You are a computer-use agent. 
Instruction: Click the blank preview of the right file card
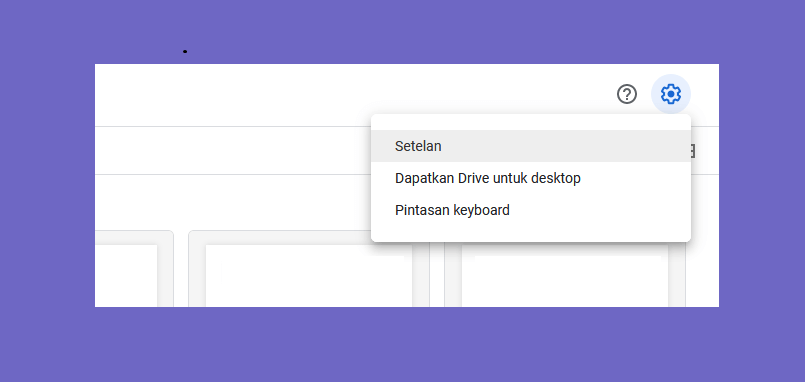point(565,276)
